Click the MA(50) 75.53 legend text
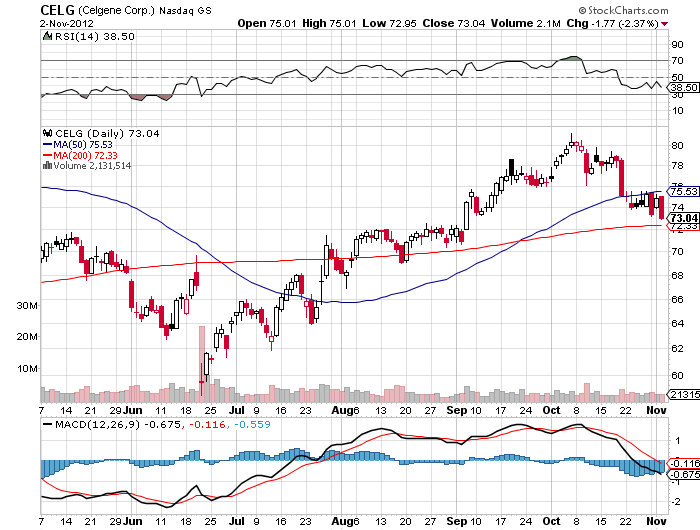Viewport: 700px width, 530px height. tap(83, 145)
